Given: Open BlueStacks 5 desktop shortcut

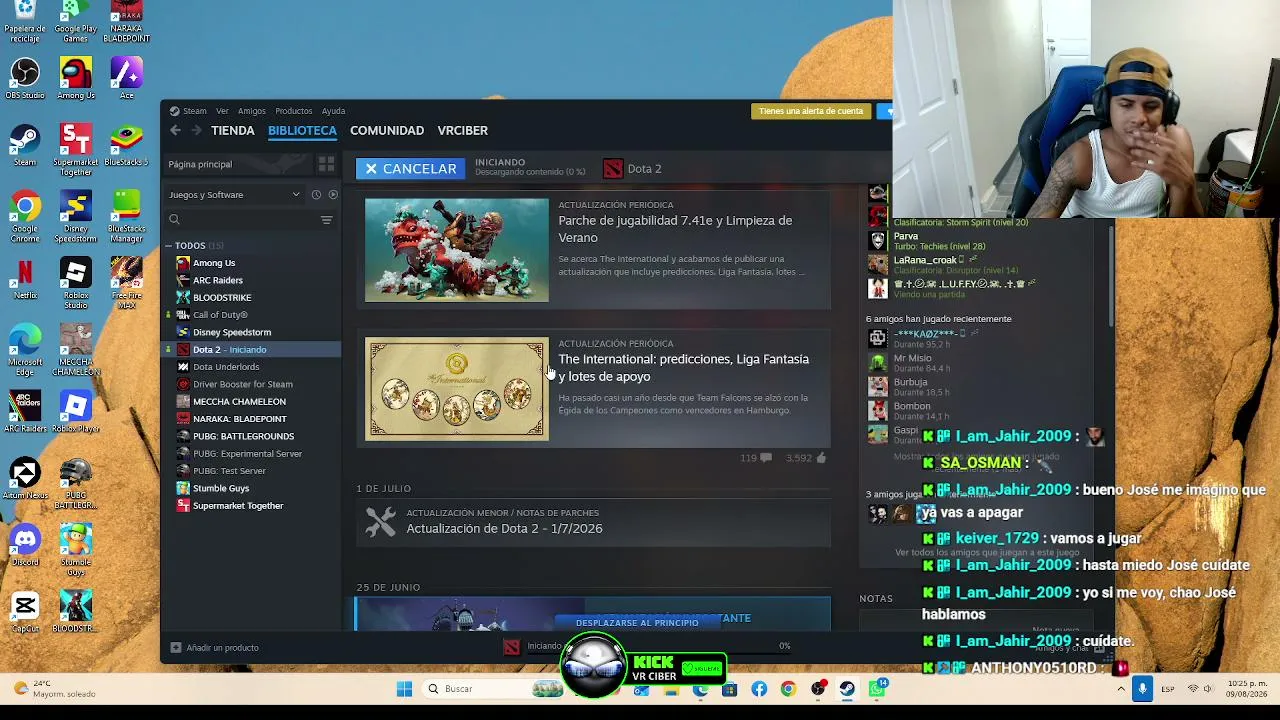Looking at the screenshot, I should coord(126,145).
